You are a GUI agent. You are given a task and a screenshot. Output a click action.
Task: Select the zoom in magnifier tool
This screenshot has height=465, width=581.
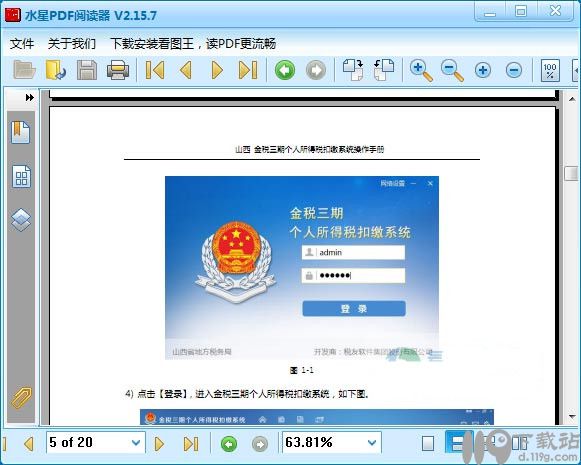[x=421, y=70]
